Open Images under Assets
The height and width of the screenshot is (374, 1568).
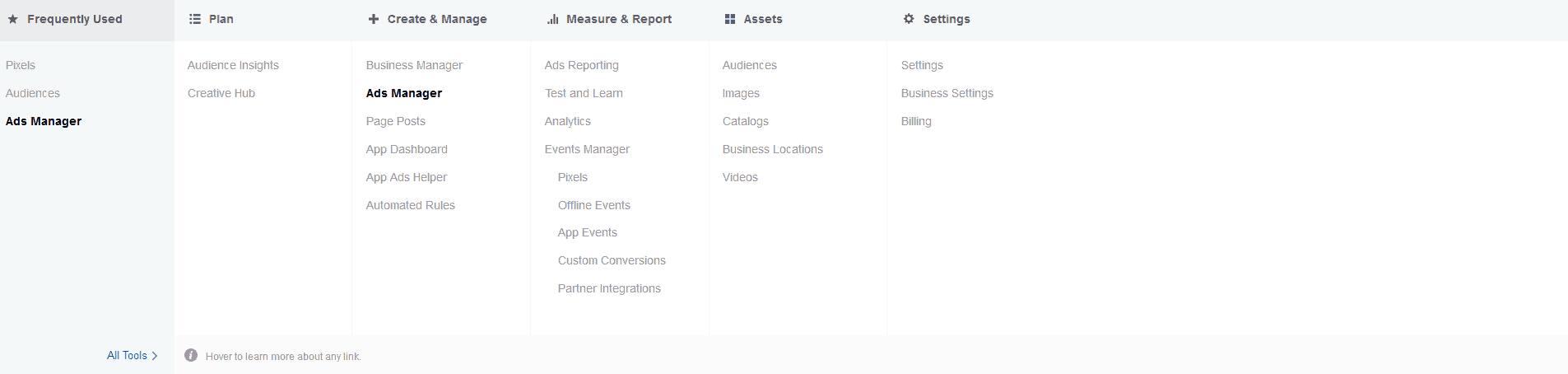(741, 93)
